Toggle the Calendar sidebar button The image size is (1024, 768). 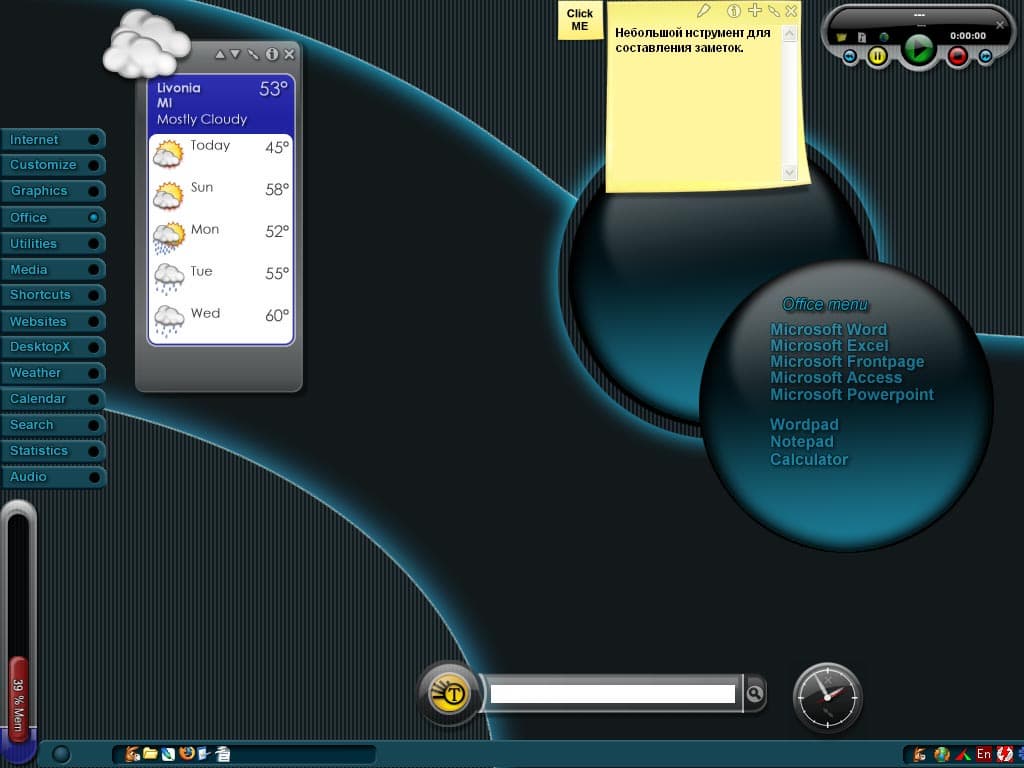(53, 399)
